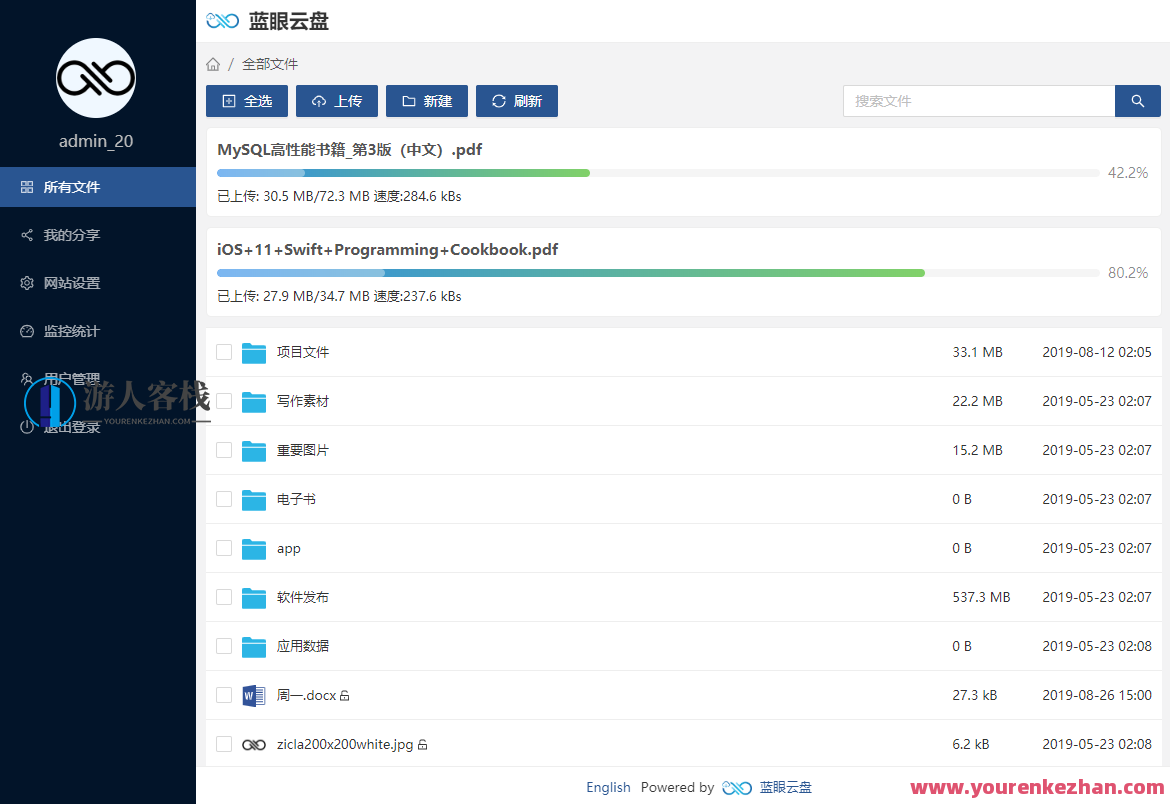The image size is (1170, 804).
Task: Check the checkbox beside 项目文件 folder
Action: coord(224,352)
